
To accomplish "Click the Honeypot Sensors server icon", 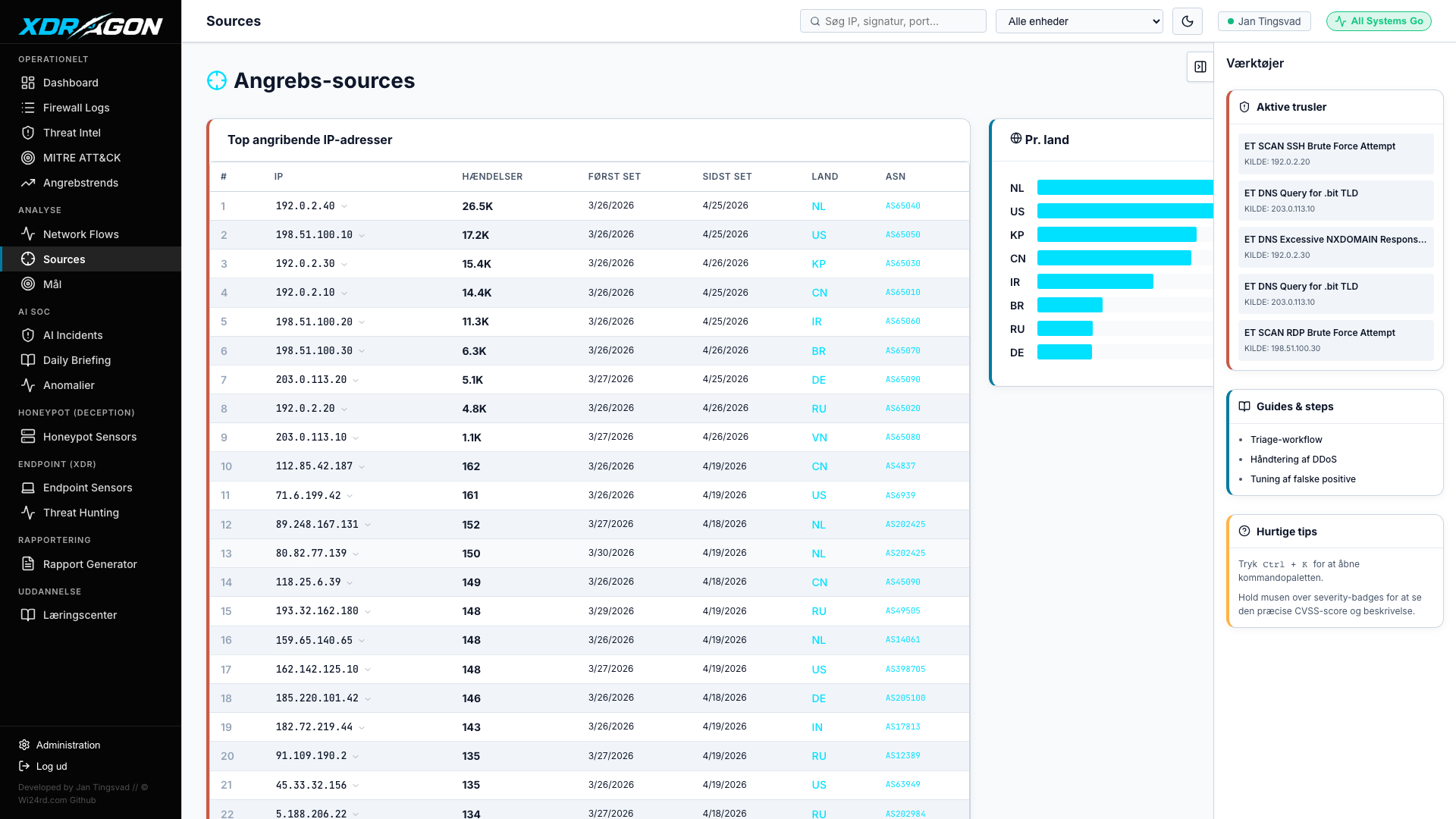I will (x=28, y=437).
